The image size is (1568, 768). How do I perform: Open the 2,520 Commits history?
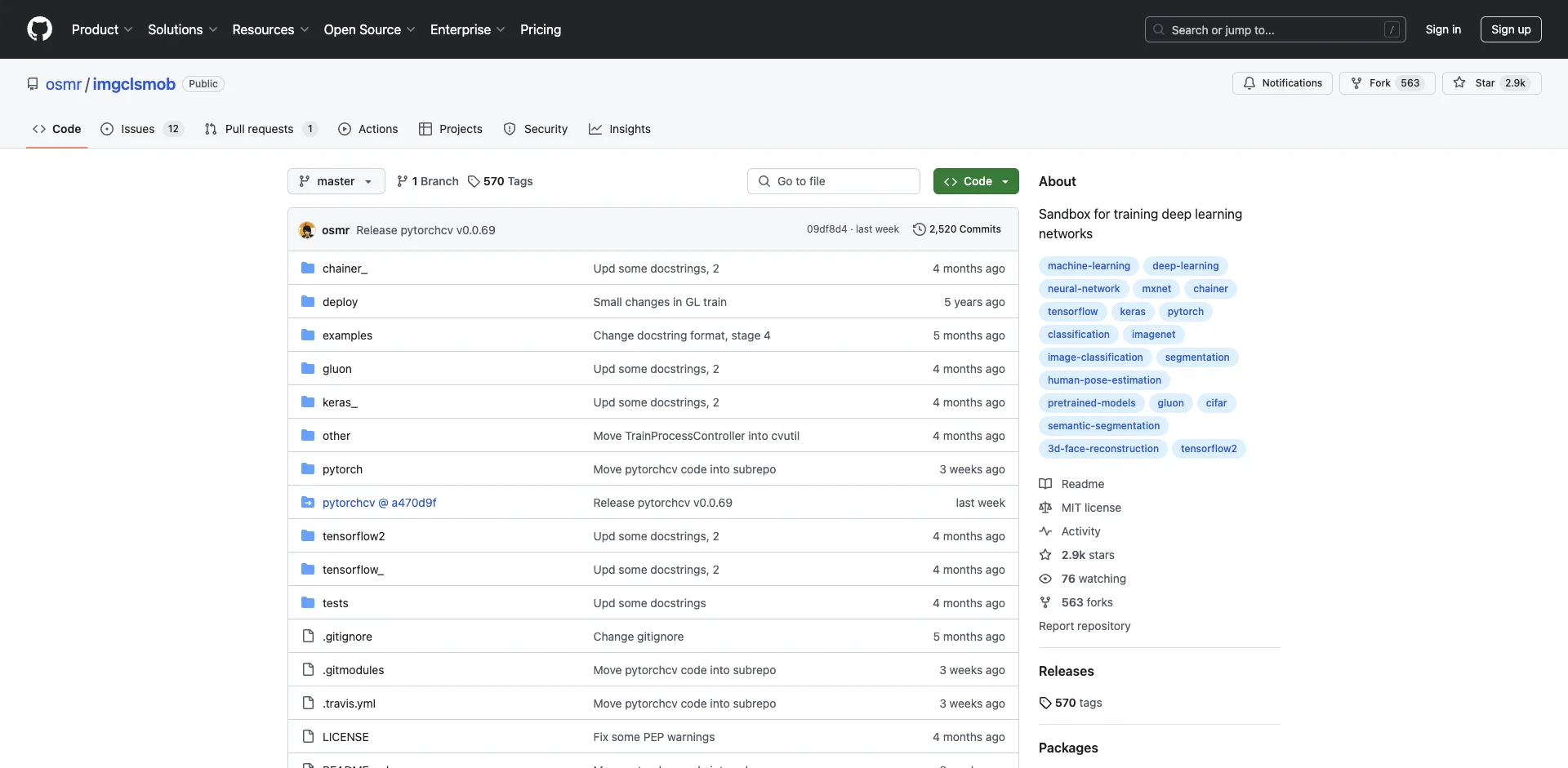(956, 229)
